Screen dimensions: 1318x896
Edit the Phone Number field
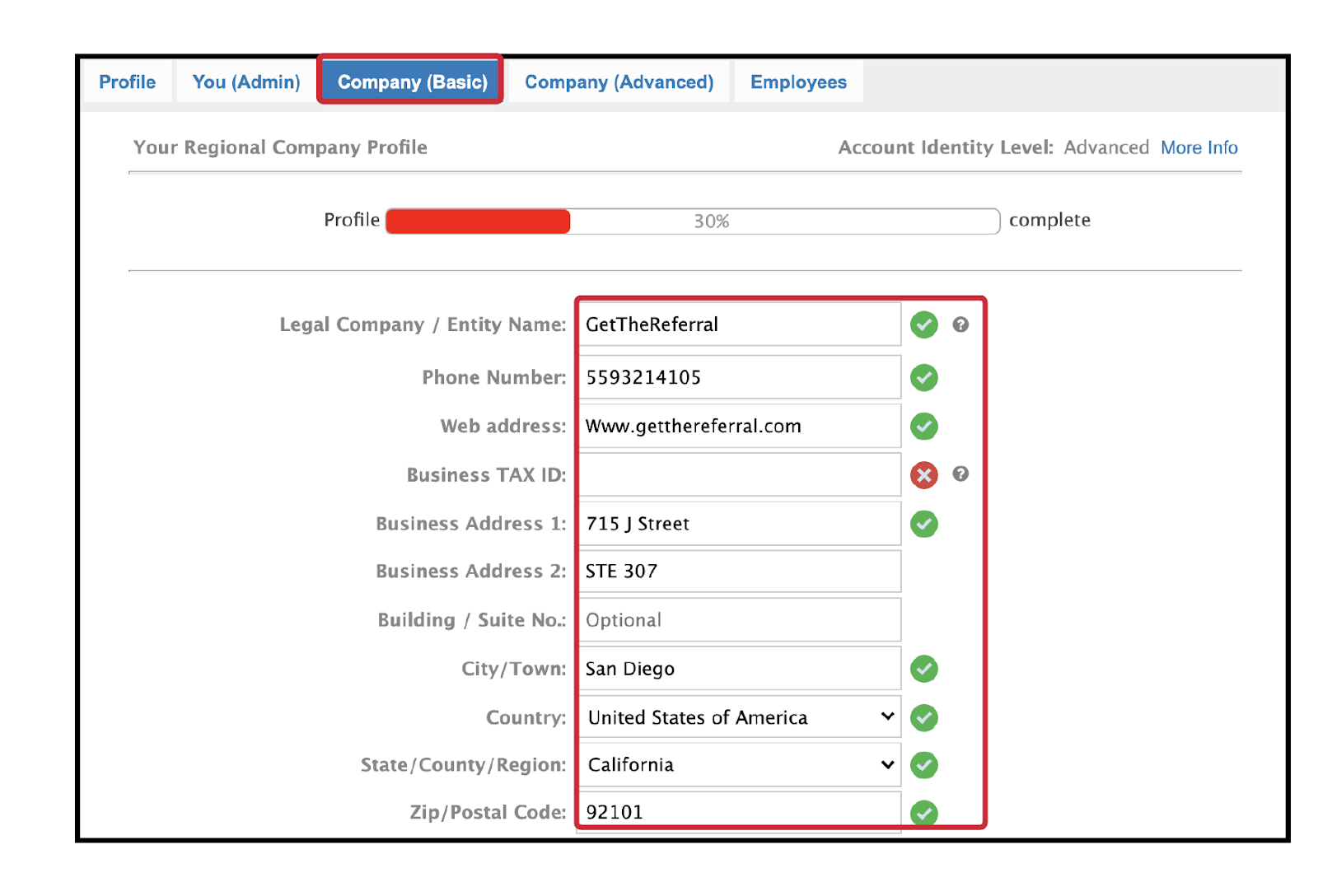pyautogui.click(x=740, y=377)
